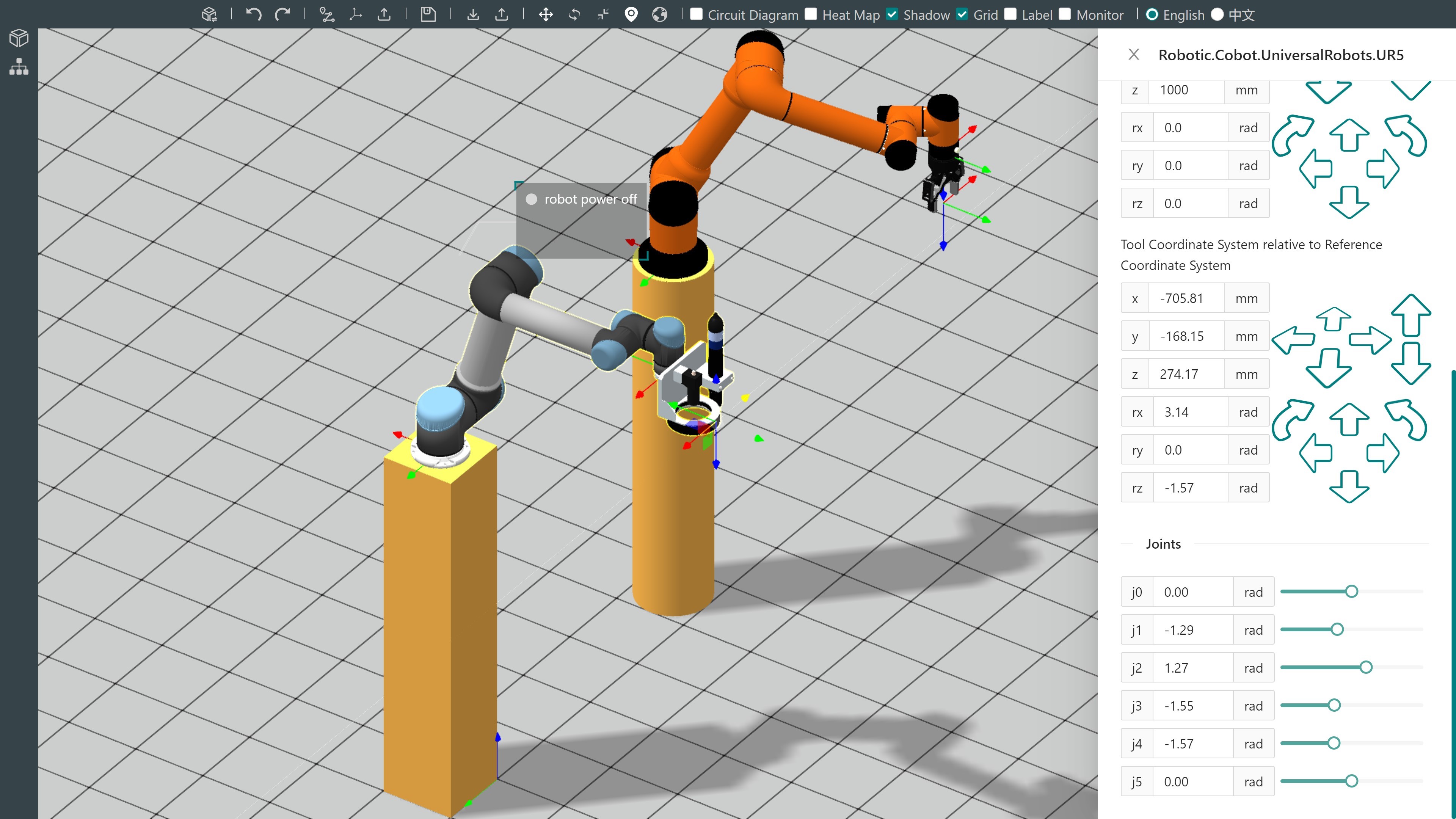
Task: Click the tool z field showing 274.17
Action: pos(1186,373)
